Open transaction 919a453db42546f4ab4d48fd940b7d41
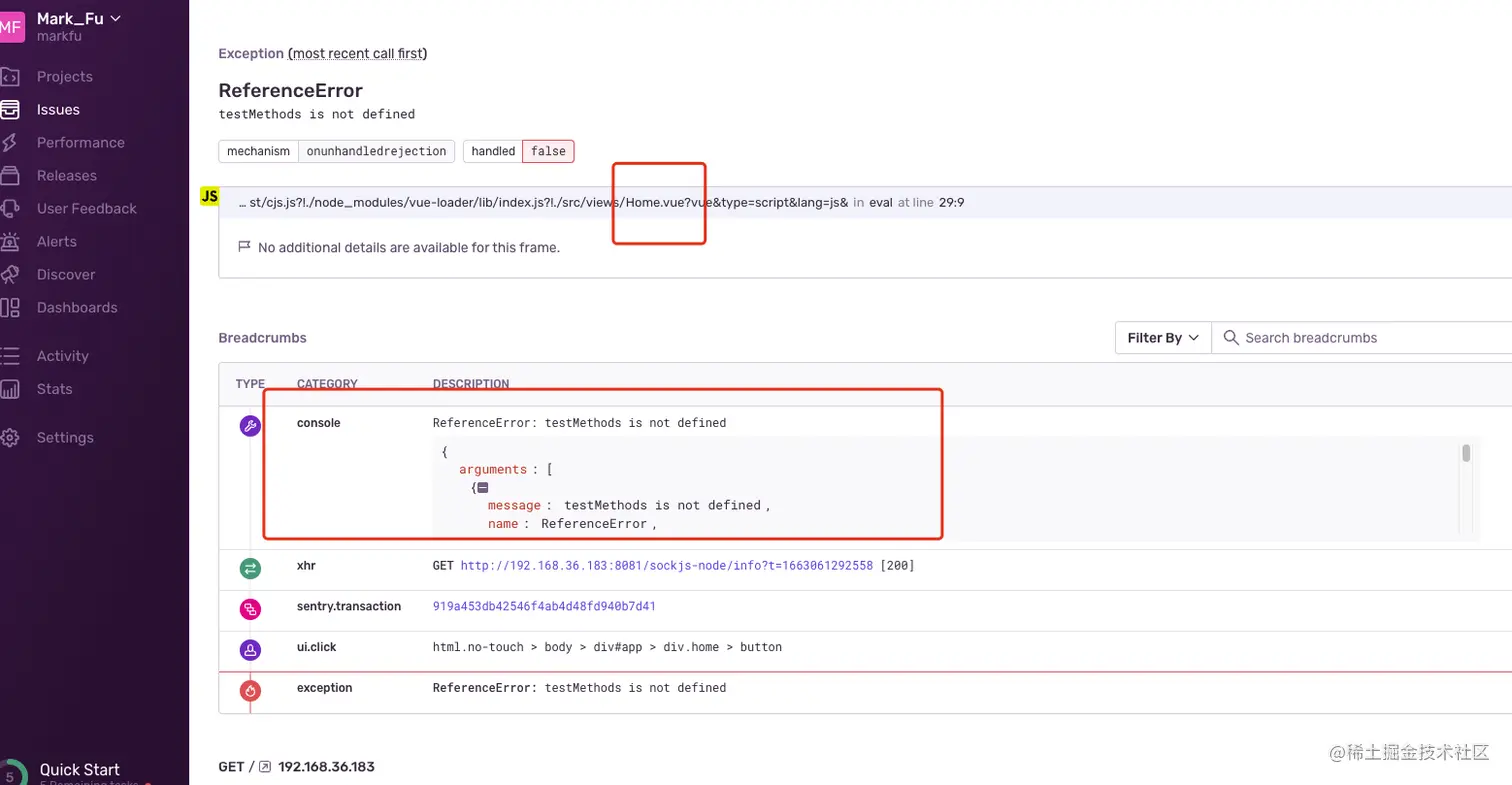 [544, 606]
